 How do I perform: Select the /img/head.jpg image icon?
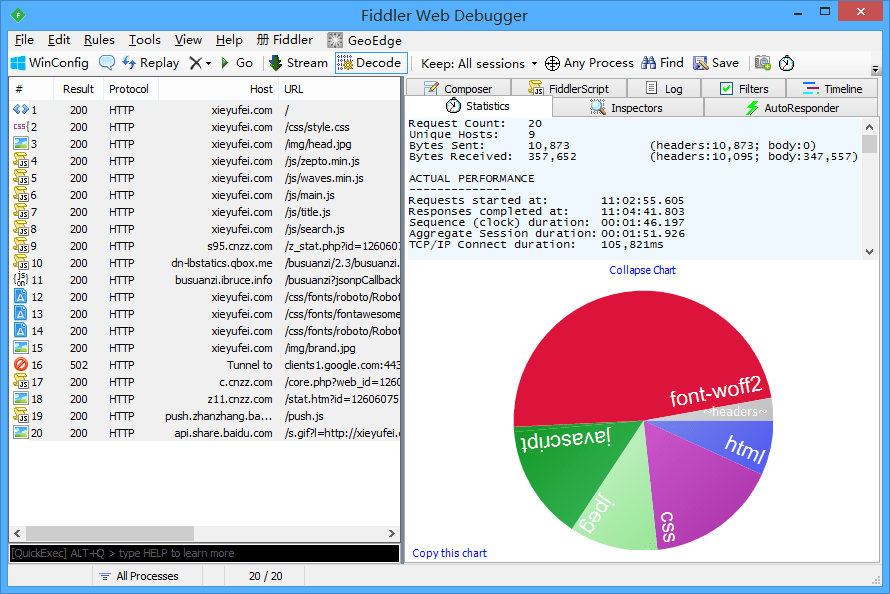tap(21, 144)
